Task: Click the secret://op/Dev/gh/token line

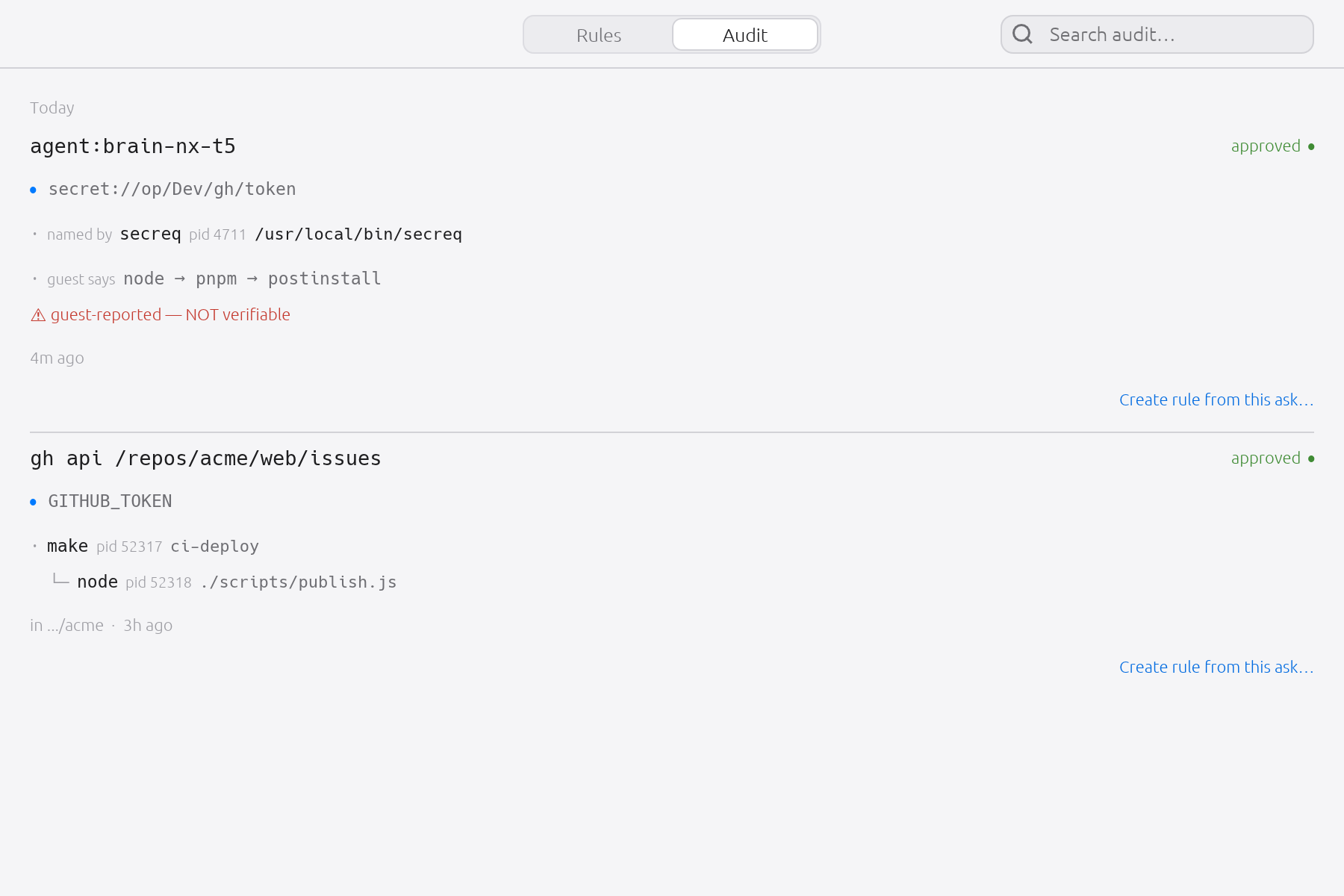Action: pos(172,189)
